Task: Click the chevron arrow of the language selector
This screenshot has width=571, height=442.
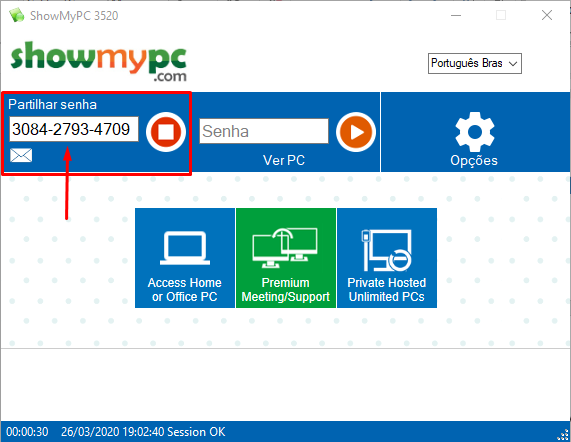Action: pos(513,64)
